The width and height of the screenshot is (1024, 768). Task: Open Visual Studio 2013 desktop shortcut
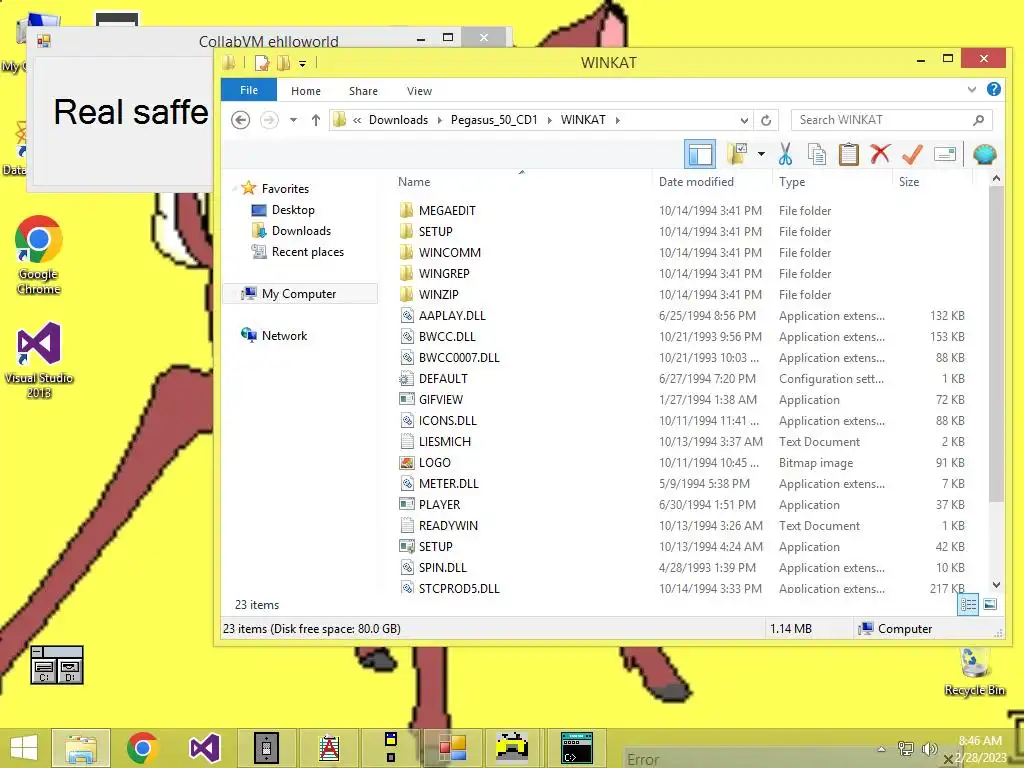pyautogui.click(x=39, y=360)
